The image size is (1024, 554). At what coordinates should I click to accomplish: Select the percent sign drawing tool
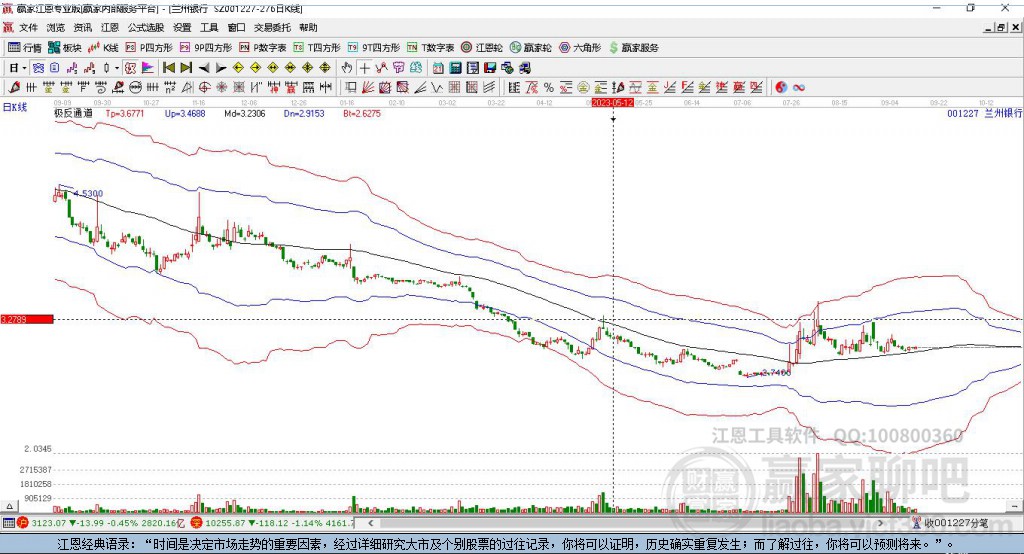pyautogui.click(x=549, y=88)
